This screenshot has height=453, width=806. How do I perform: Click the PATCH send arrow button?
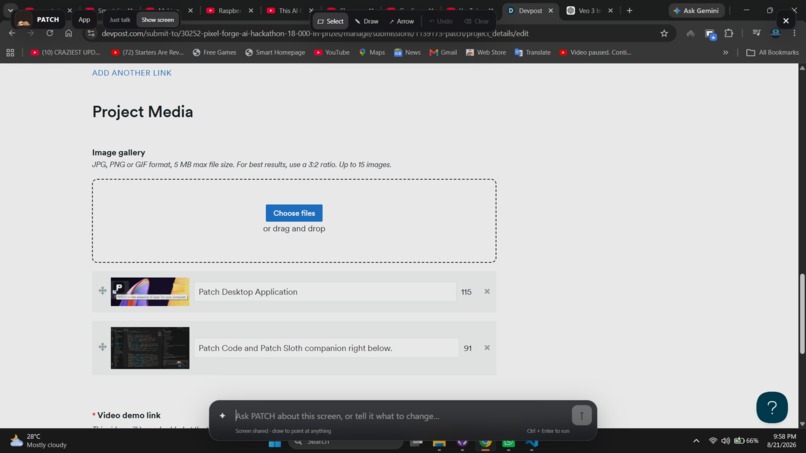click(x=581, y=415)
